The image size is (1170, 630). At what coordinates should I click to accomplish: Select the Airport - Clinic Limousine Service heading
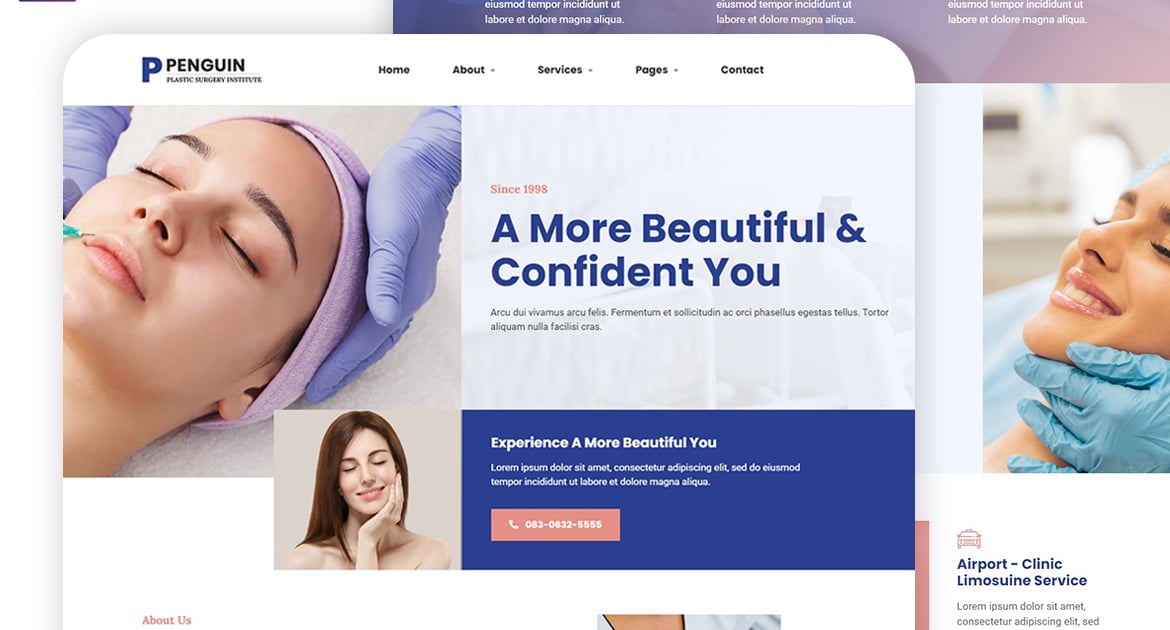tap(1022, 572)
